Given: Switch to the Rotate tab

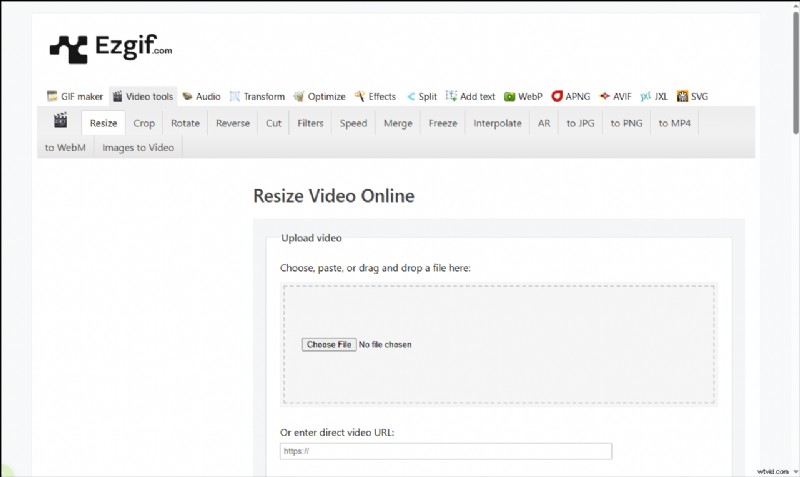Looking at the screenshot, I should pyautogui.click(x=185, y=123).
